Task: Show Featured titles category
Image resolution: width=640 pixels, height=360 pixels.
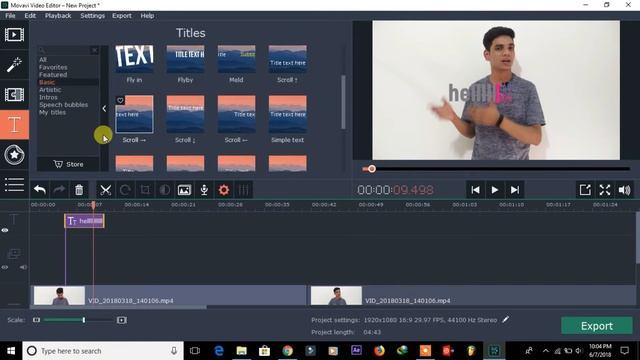Action: [x=53, y=75]
